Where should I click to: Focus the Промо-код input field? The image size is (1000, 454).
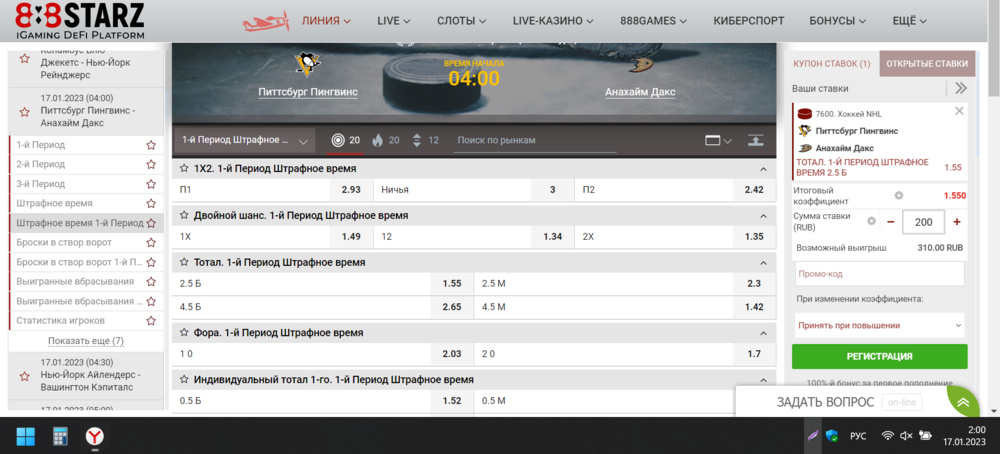pyautogui.click(x=879, y=274)
